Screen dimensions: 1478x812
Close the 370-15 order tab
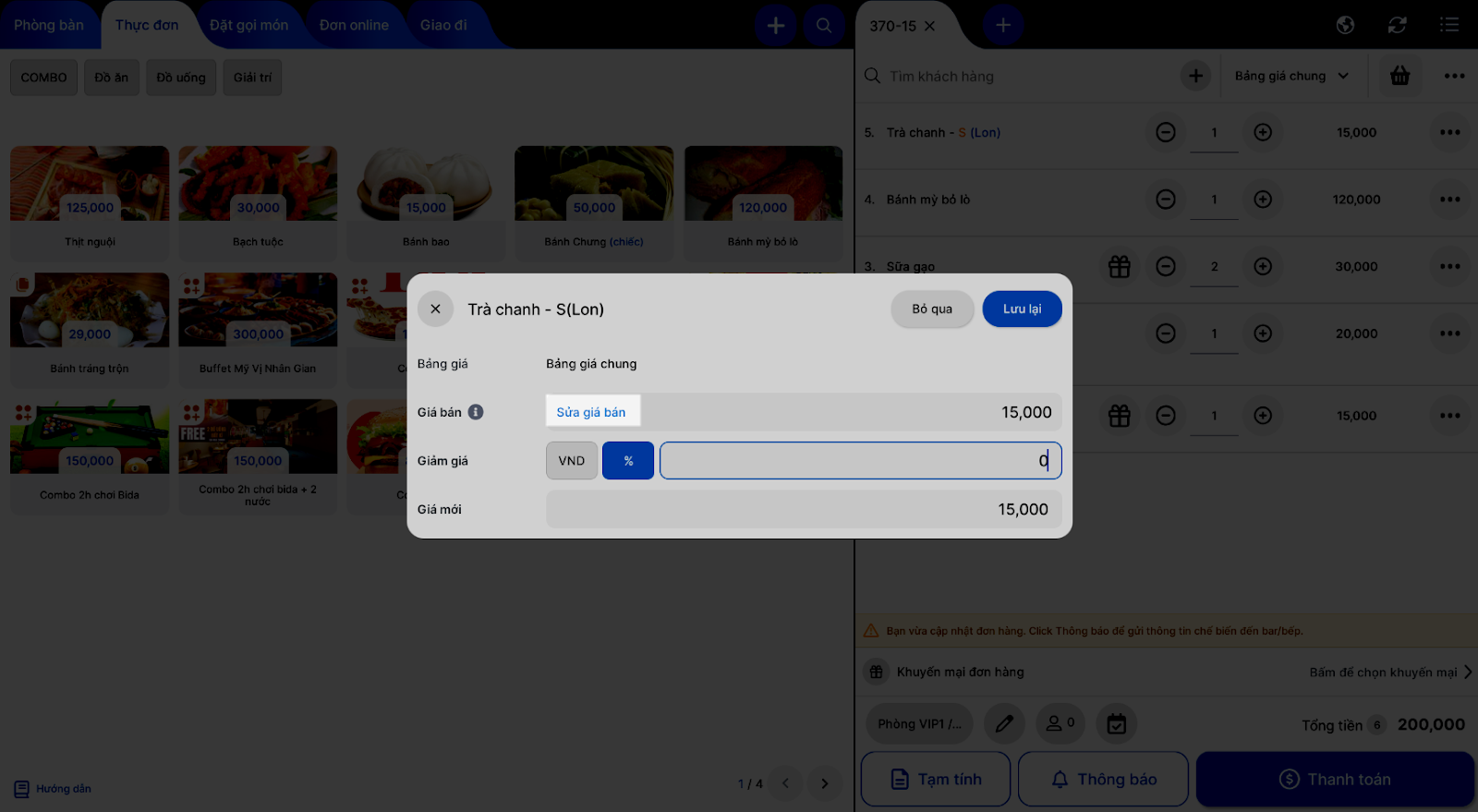tap(930, 26)
